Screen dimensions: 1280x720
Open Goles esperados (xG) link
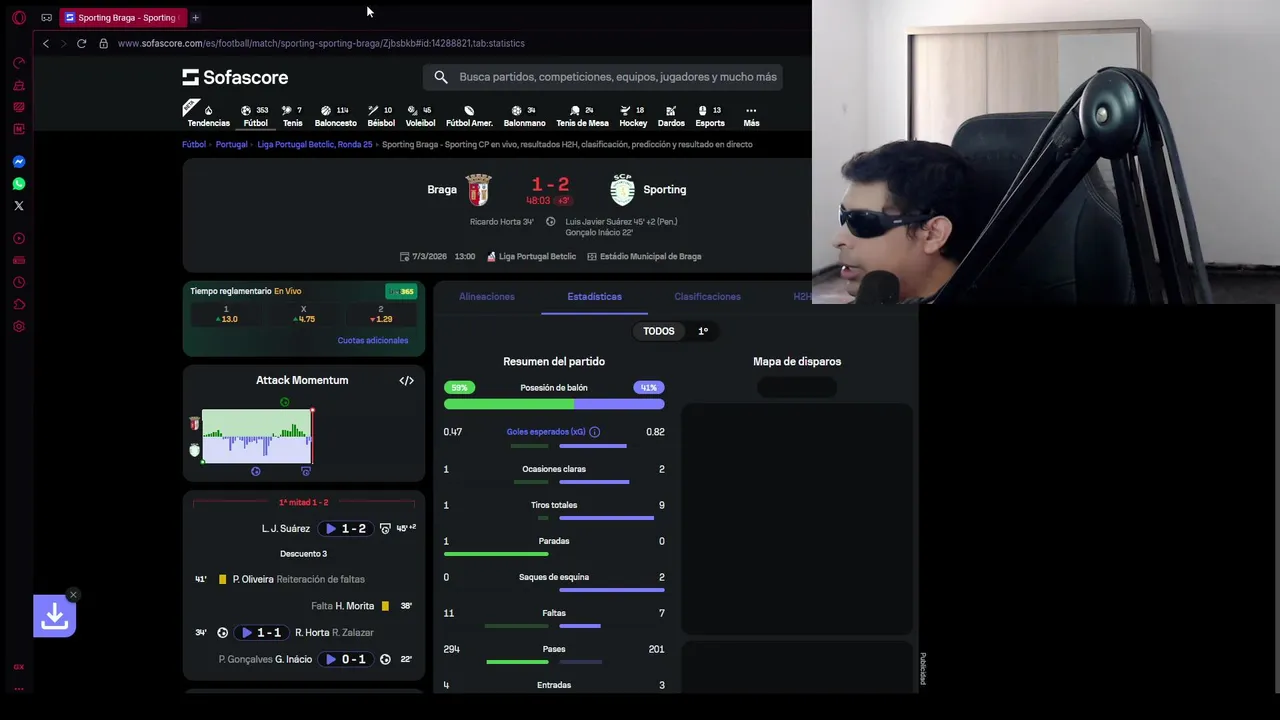pyautogui.click(x=546, y=432)
